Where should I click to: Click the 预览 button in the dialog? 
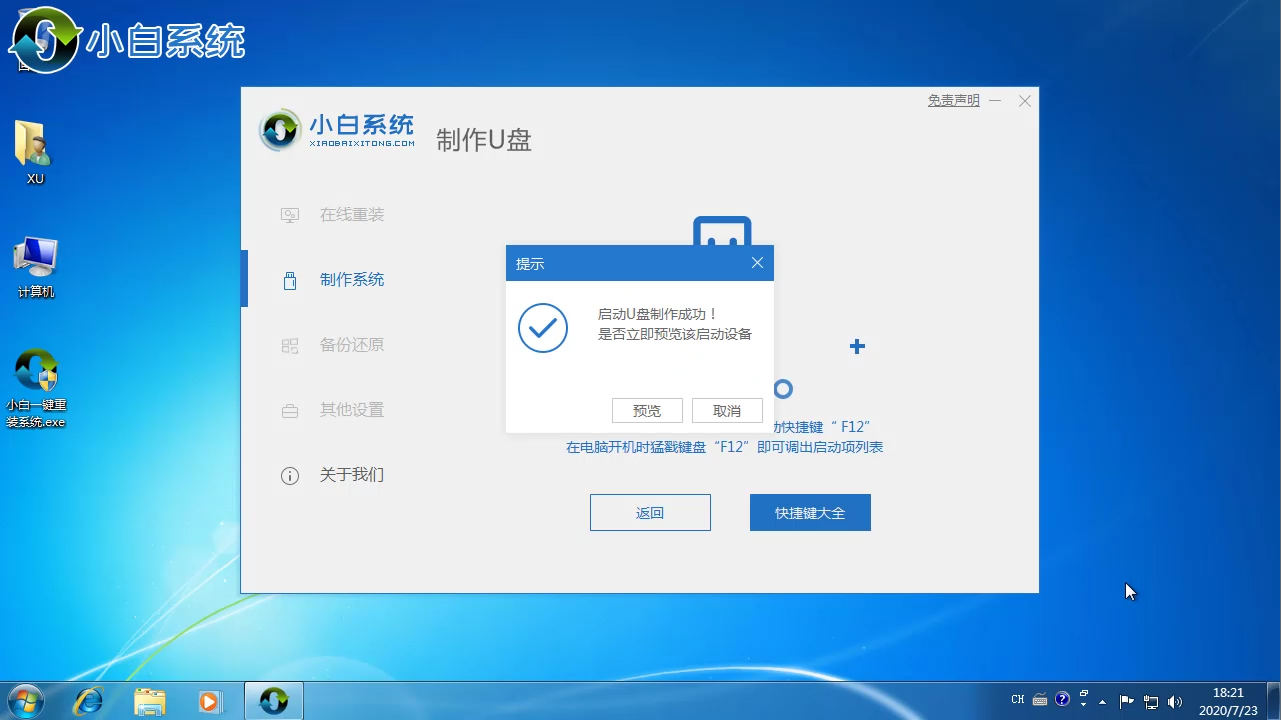pos(647,411)
